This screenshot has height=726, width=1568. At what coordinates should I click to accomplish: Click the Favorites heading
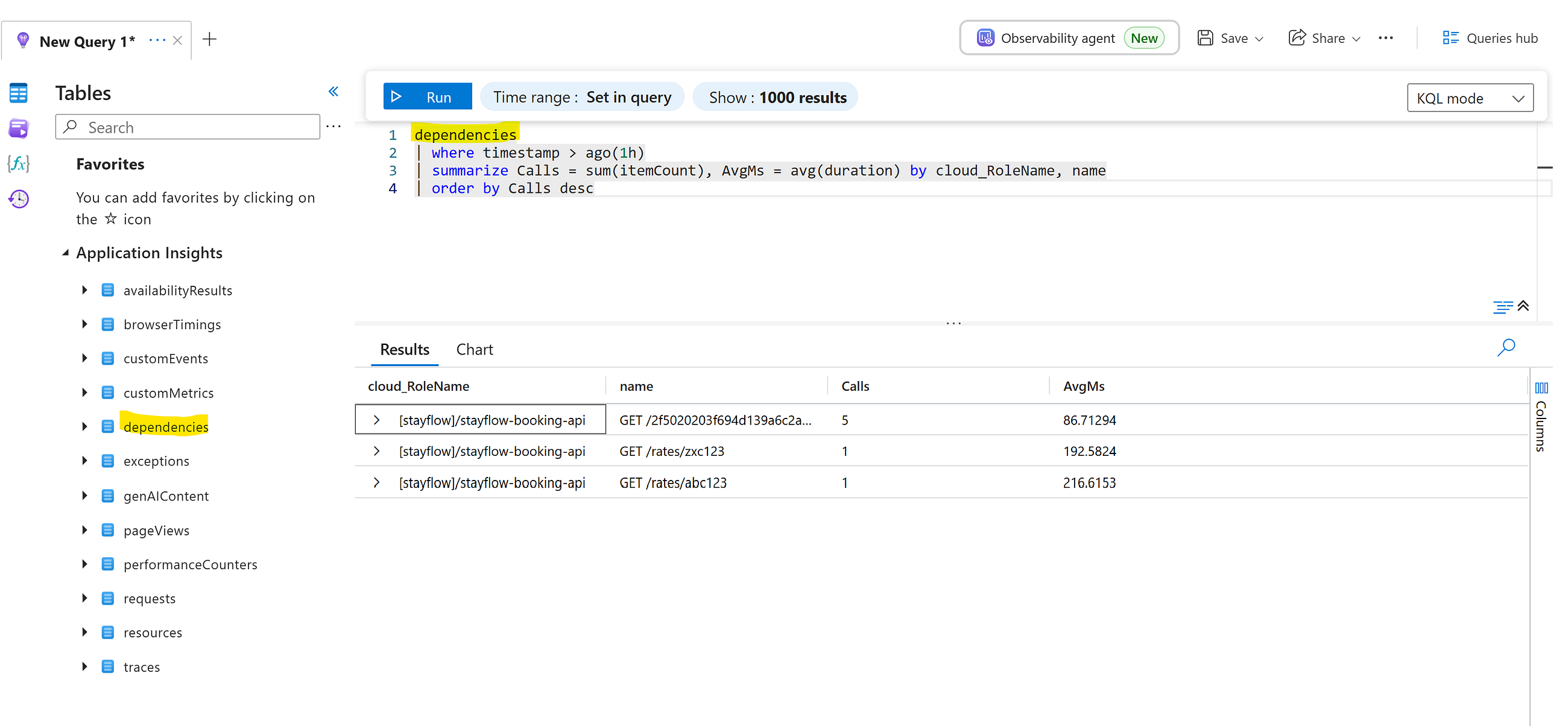click(110, 164)
